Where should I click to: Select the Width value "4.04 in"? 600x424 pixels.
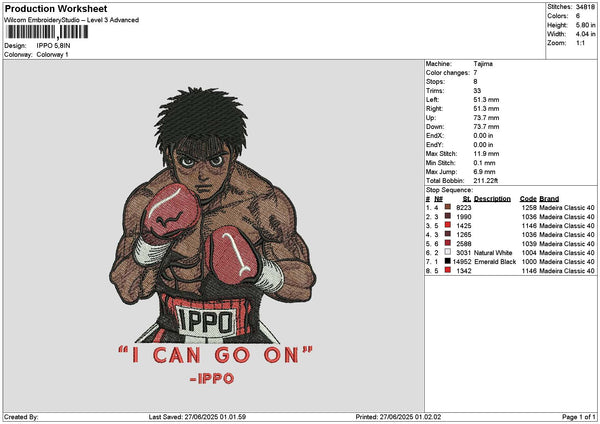tap(585, 34)
